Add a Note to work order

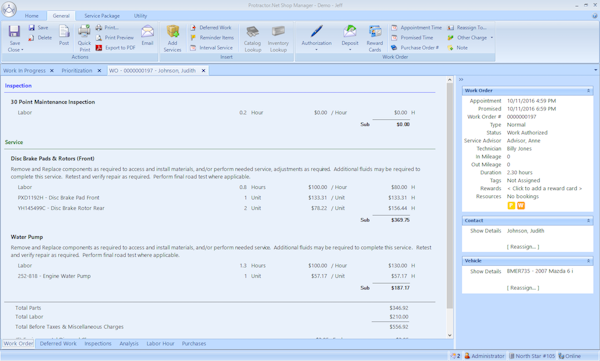[458, 47]
